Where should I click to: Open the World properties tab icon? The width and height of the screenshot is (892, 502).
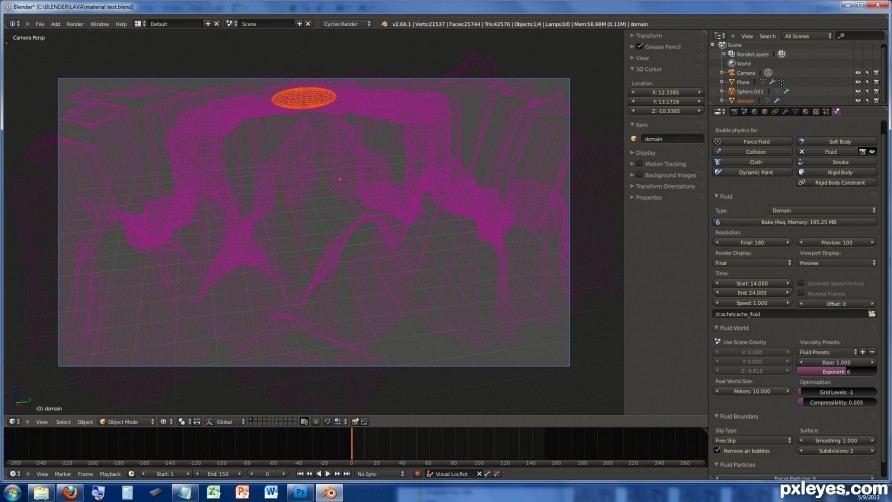[754, 112]
